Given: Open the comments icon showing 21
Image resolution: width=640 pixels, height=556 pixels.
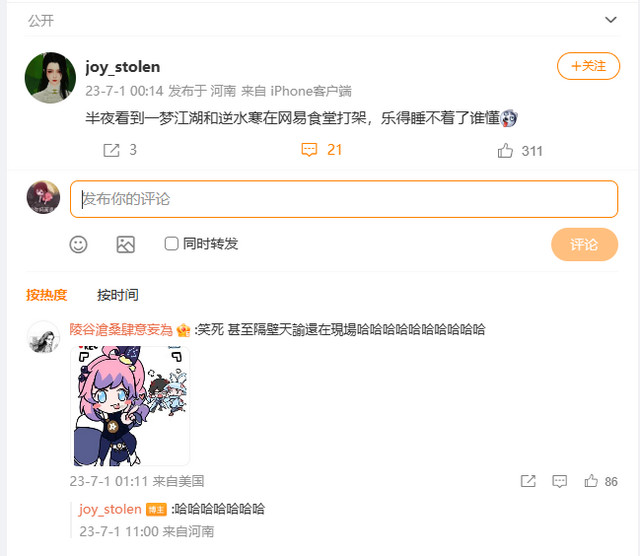Looking at the screenshot, I should coord(309,150).
